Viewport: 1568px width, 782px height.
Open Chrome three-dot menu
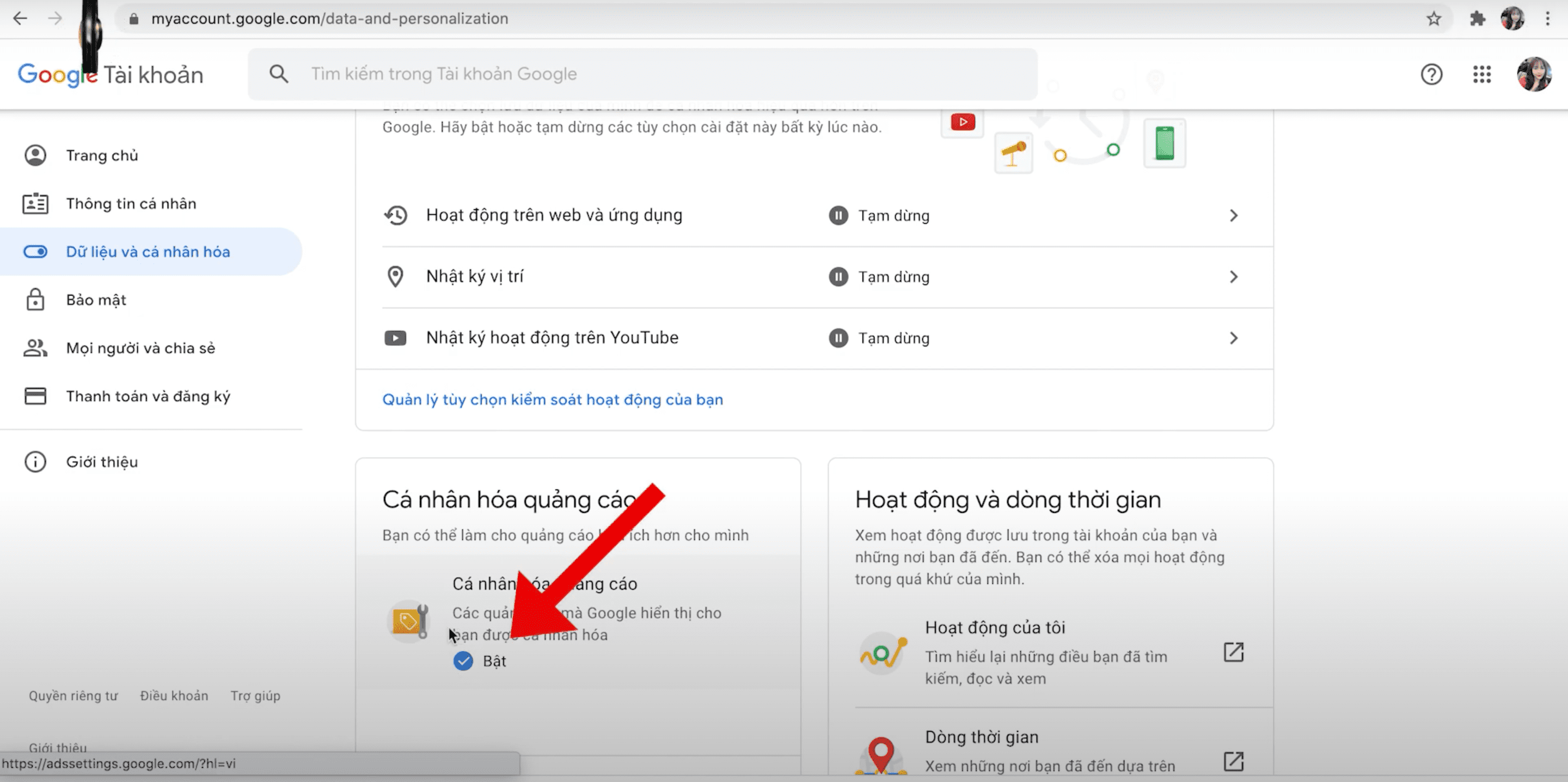click(x=1547, y=19)
